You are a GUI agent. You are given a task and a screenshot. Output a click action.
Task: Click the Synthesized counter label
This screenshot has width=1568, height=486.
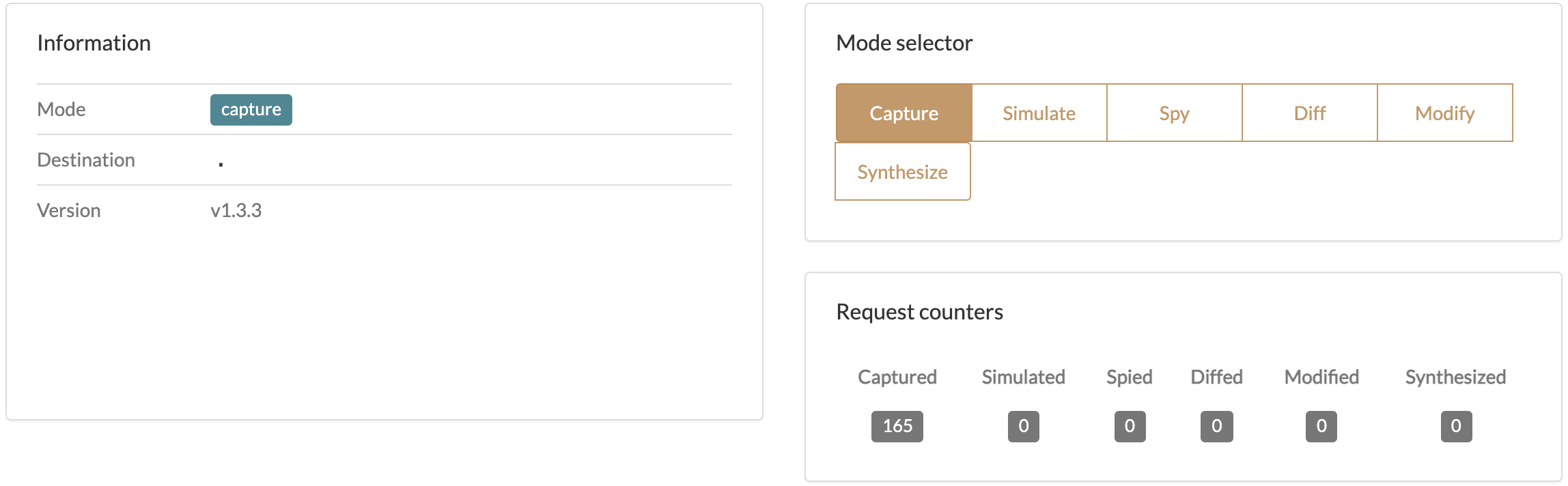tap(1456, 377)
